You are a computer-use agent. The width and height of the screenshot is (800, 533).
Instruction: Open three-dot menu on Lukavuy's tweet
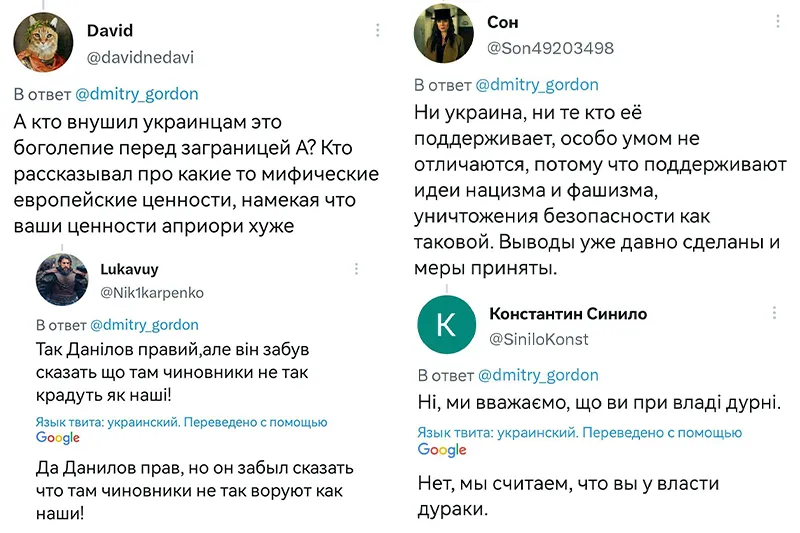pyautogui.click(x=356, y=269)
